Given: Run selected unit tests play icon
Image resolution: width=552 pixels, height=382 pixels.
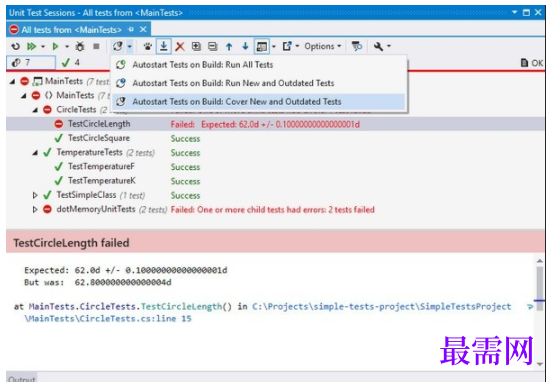Looking at the screenshot, I should pyautogui.click(x=55, y=46).
